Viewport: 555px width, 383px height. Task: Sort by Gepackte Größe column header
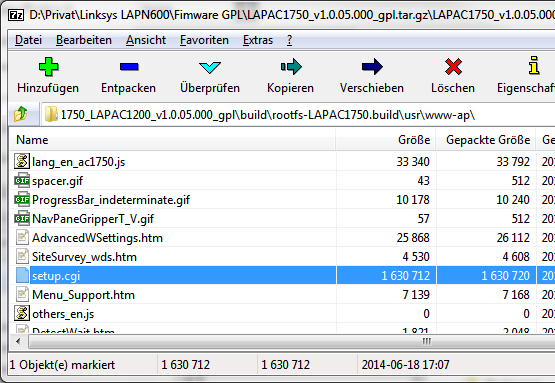pyautogui.click(x=486, y=140)
